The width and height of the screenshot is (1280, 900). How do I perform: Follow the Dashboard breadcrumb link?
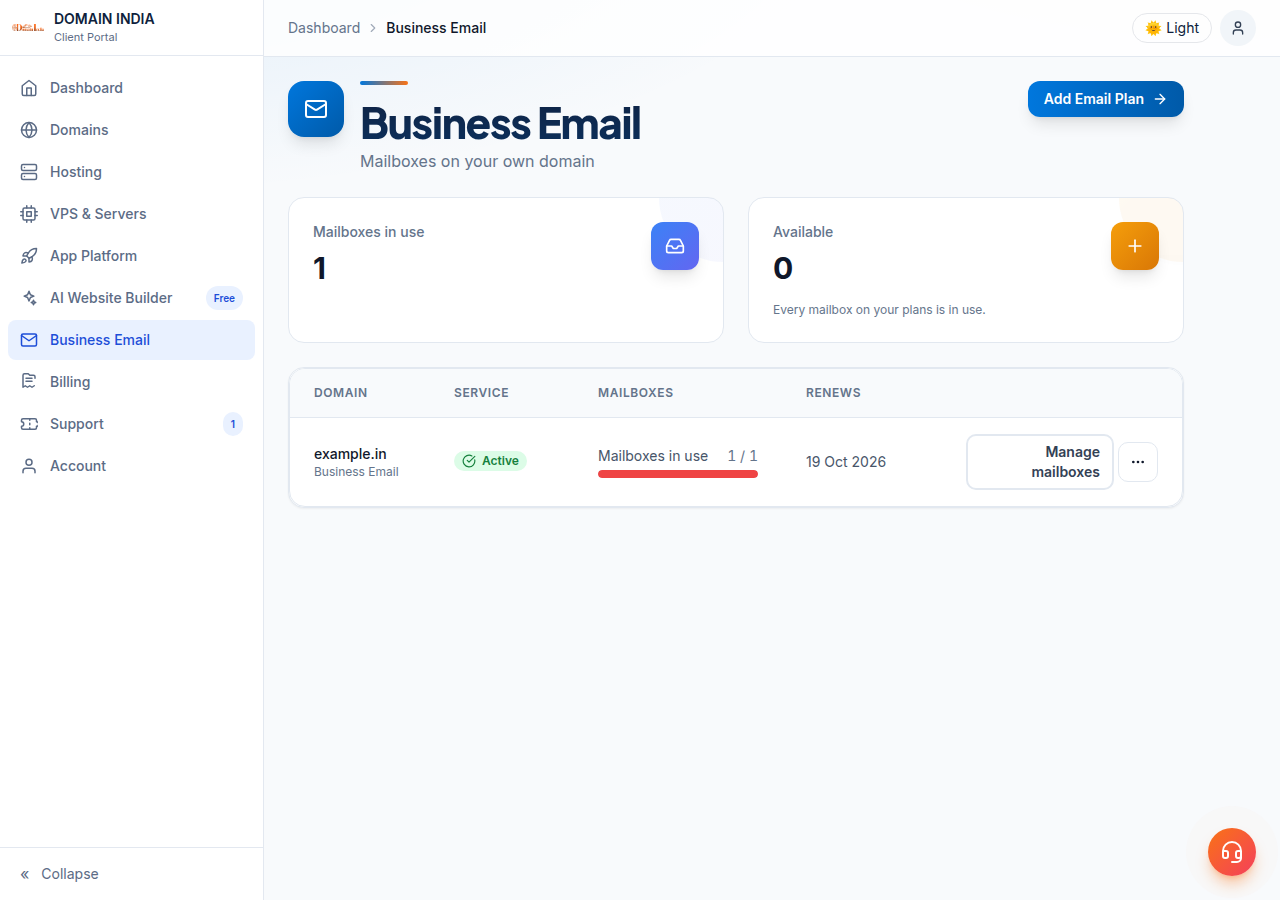pyautogui.click(x=324, y=28)
